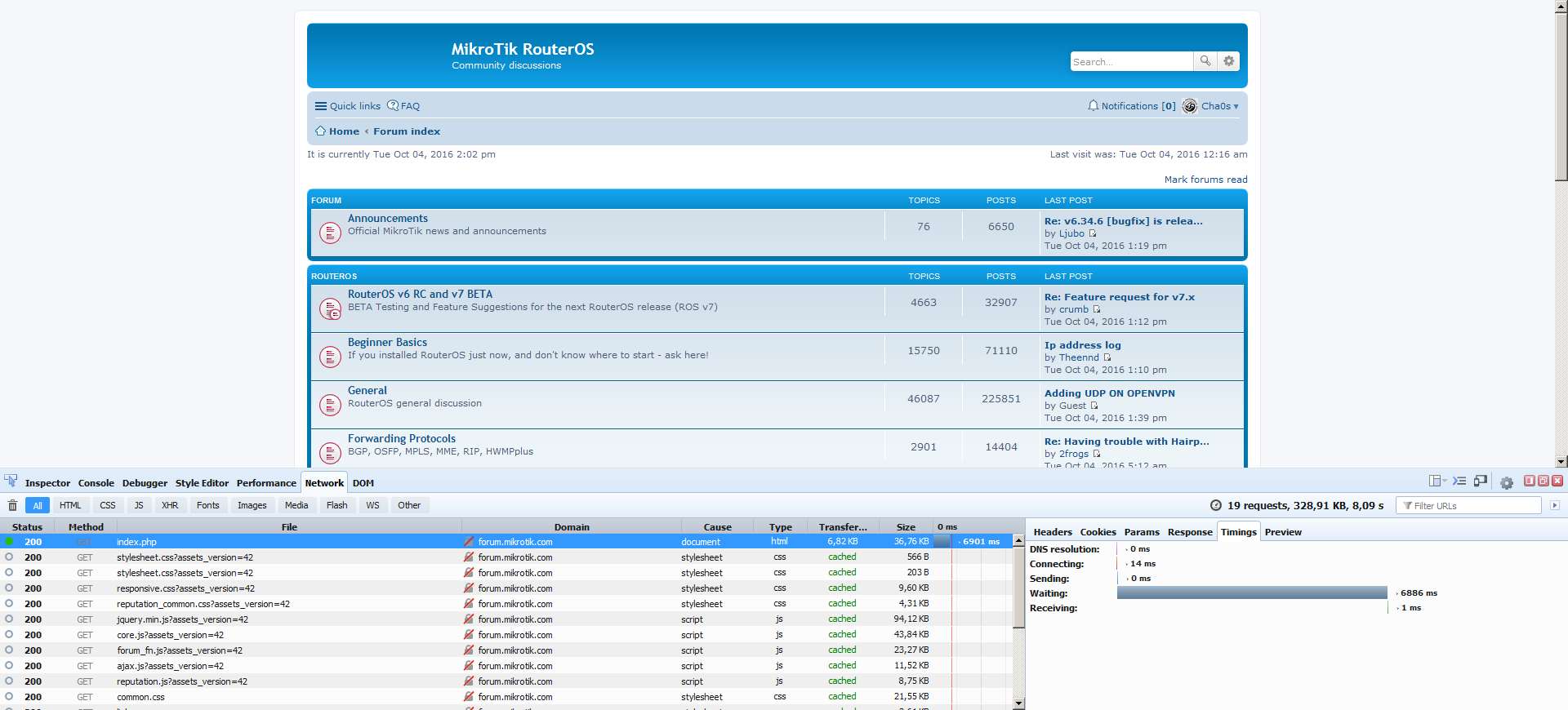Open the Notifications [0] dropdown

(1132, 106)
